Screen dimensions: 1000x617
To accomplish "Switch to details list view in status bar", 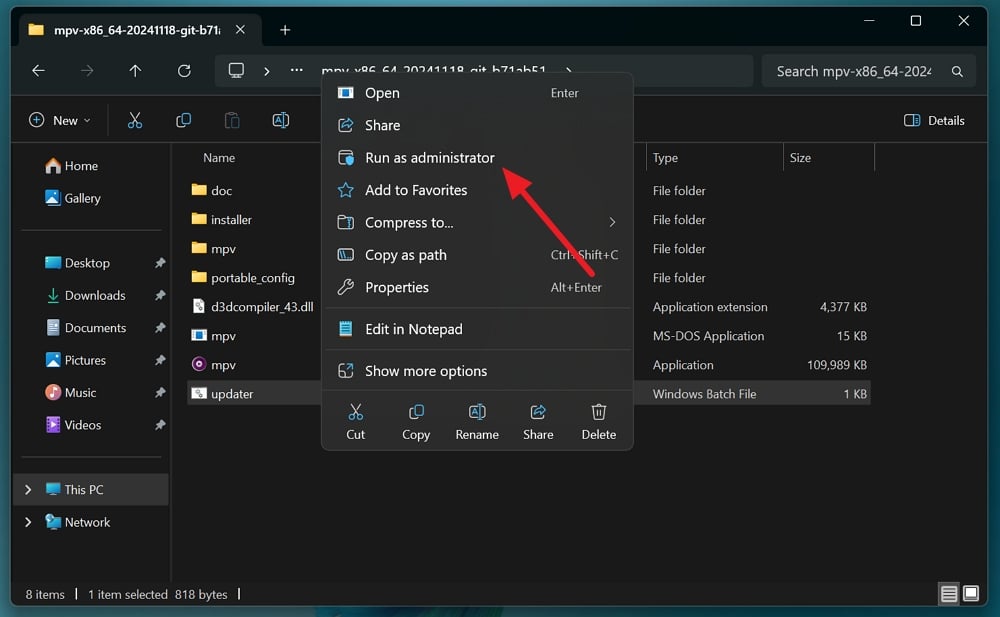I will (x=948, y=594).
